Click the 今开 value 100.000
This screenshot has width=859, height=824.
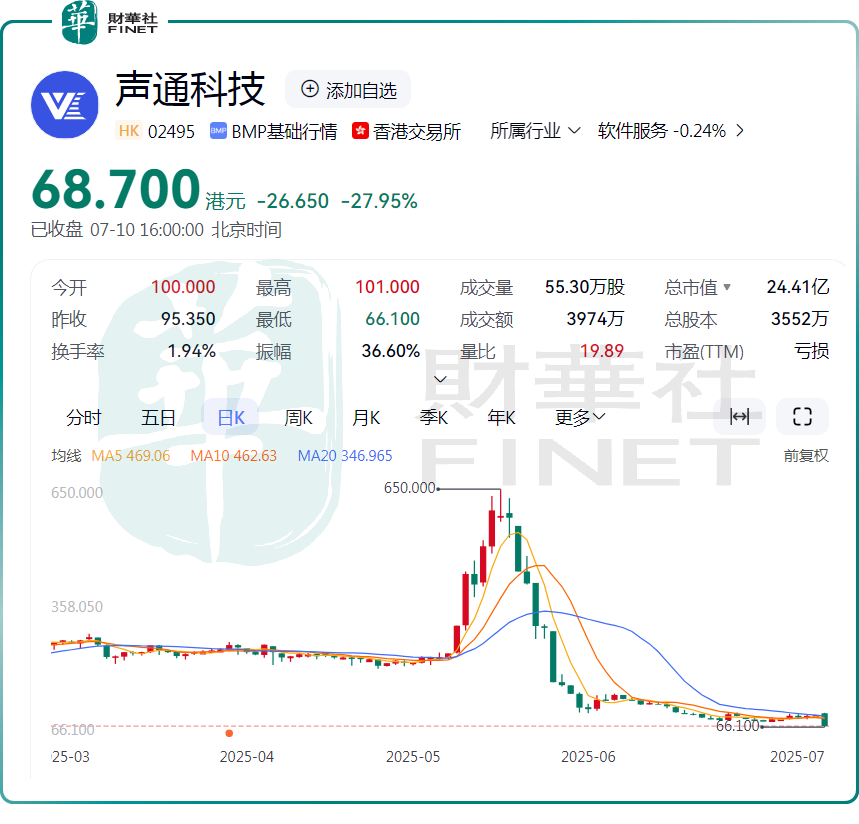(183, 287)
